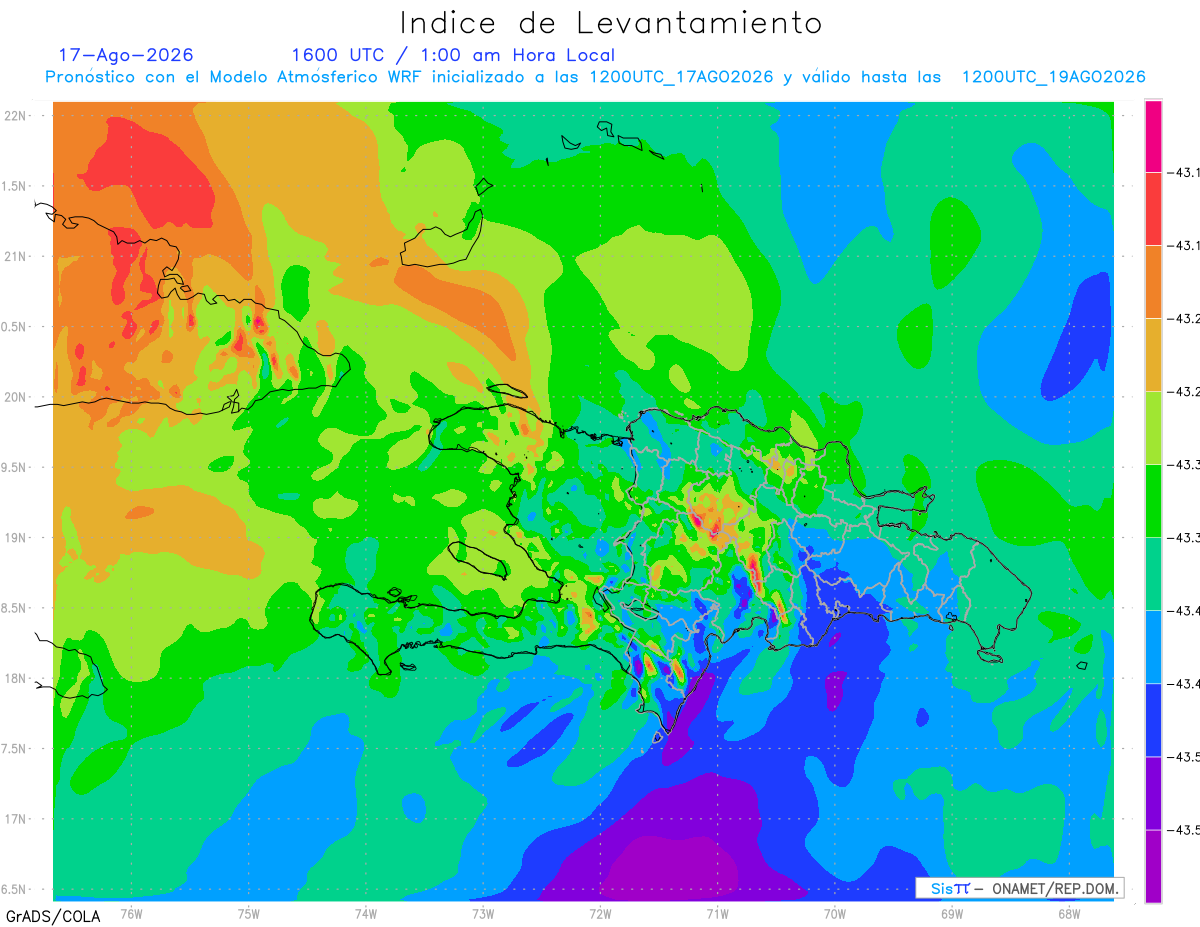Click the '22N' latitude label
This screenshot has height=927, width=1200.
[x=17, y=115]
